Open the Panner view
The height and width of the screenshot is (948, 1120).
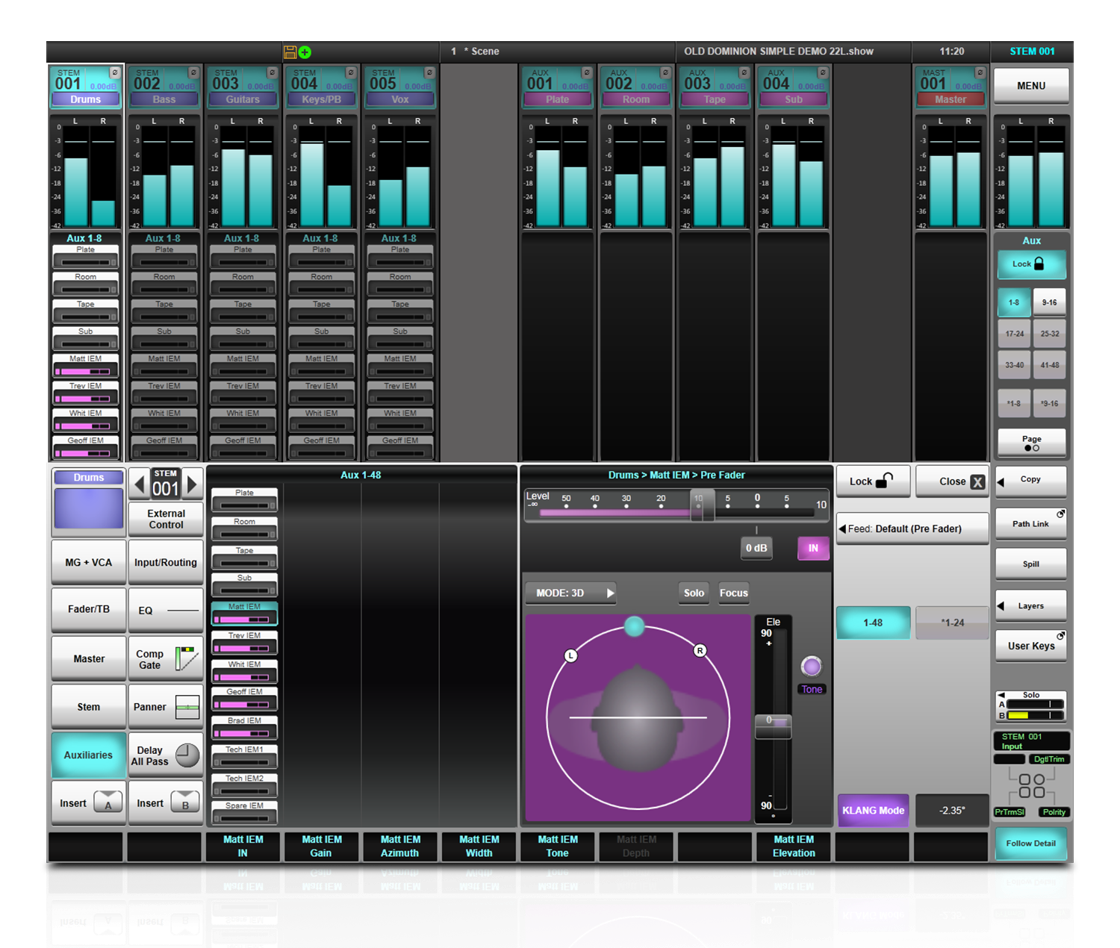166,707
